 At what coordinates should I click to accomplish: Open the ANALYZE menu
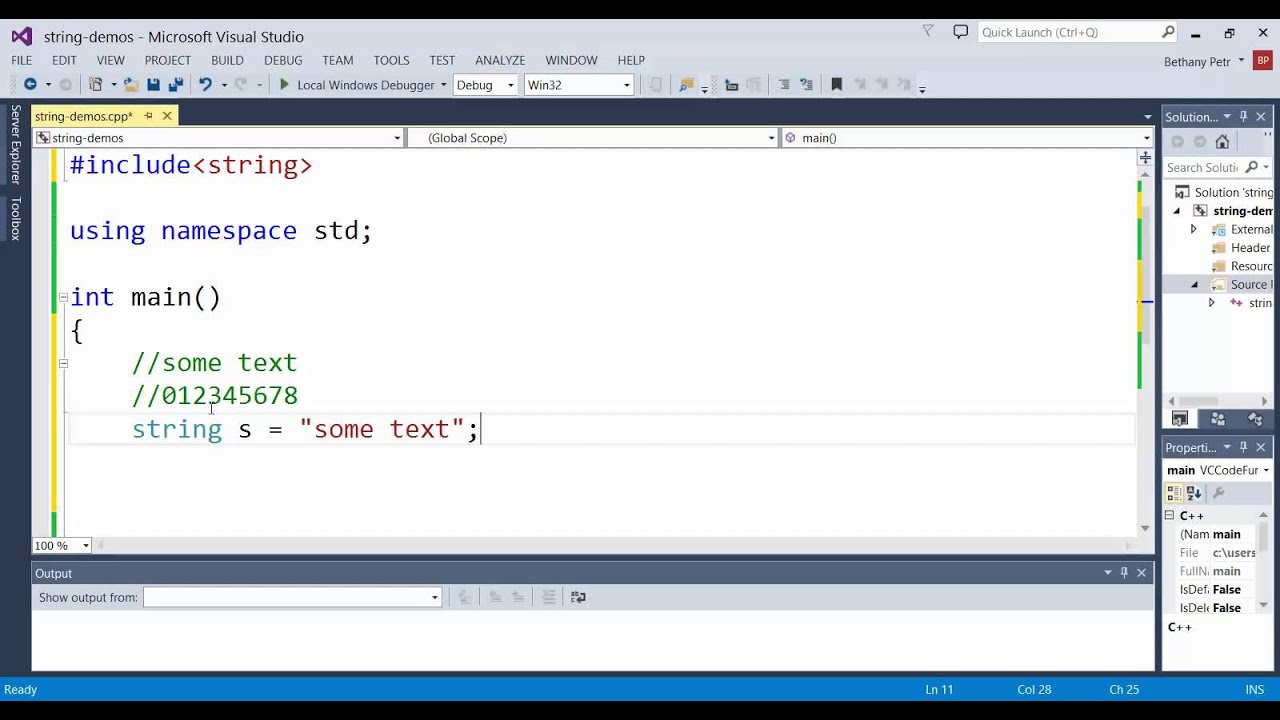[x=500, y=60]
